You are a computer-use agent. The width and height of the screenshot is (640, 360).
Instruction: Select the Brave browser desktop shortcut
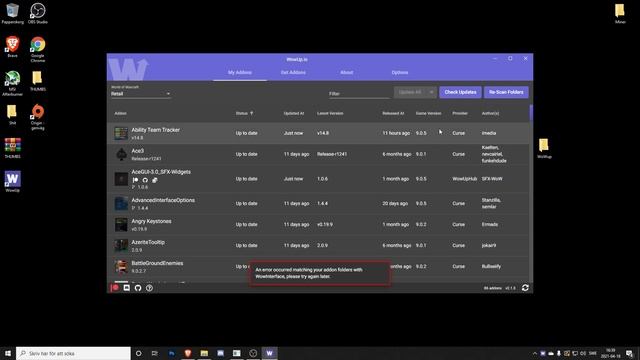(12, 47)
